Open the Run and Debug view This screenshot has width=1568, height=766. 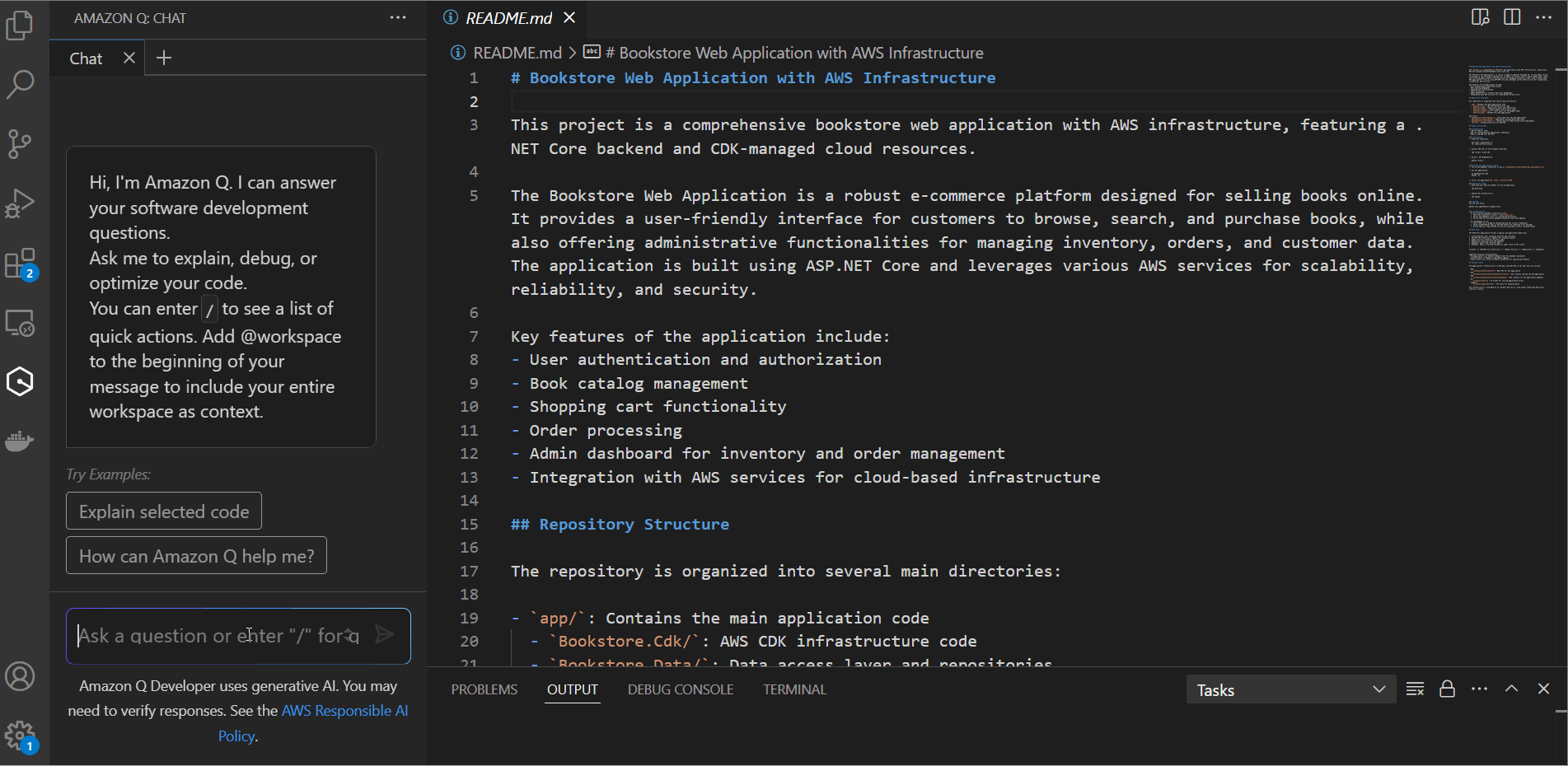click(20, 203)
